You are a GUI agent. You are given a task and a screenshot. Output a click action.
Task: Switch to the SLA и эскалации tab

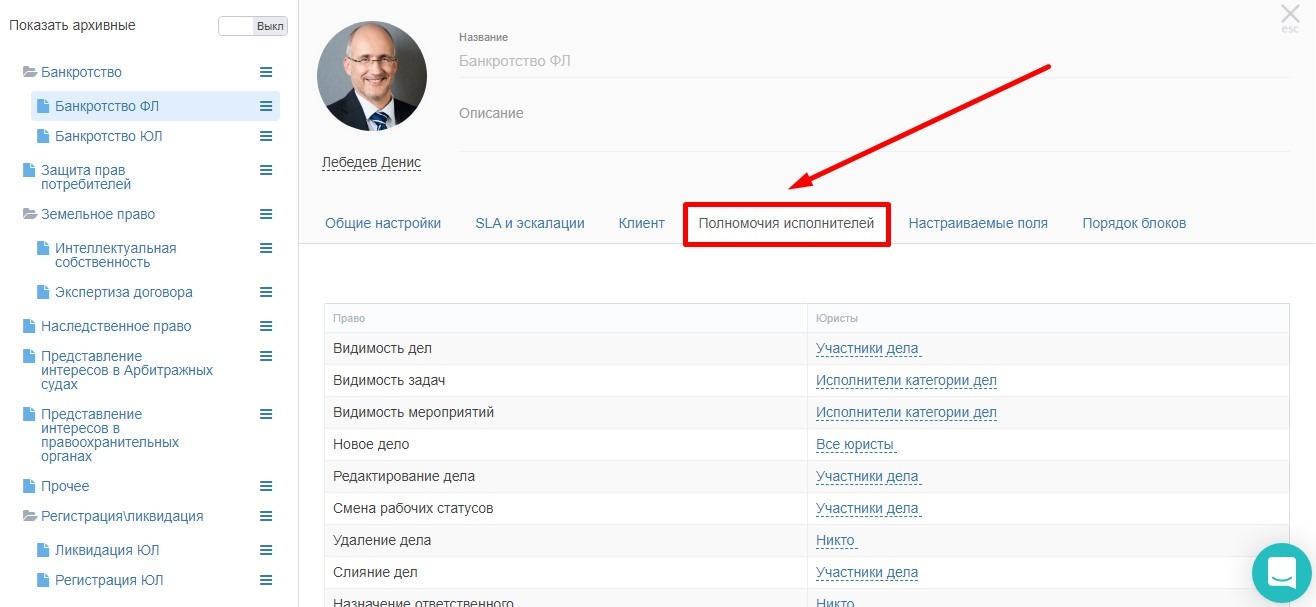pyautogui.click(x=530, y=223)
